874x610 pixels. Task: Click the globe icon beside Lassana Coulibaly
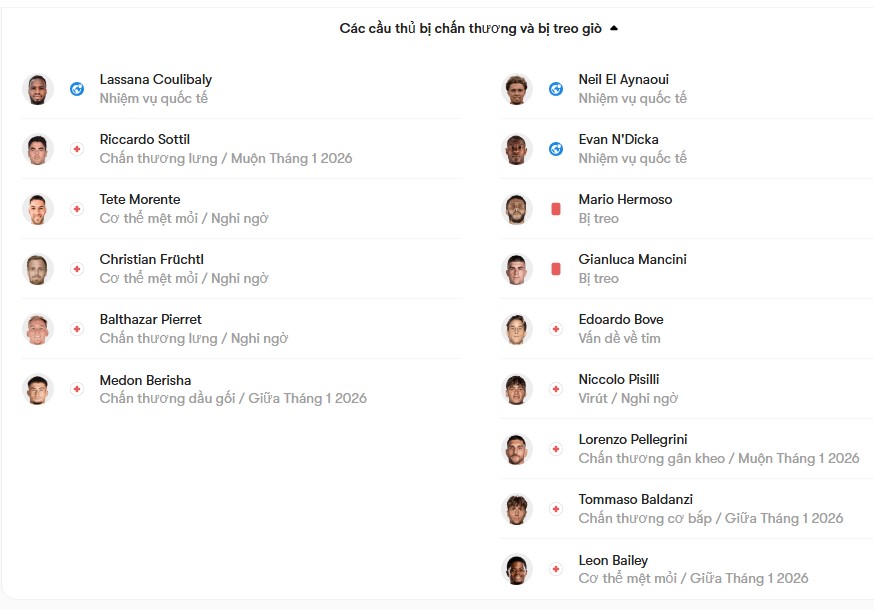pos(77,89)
